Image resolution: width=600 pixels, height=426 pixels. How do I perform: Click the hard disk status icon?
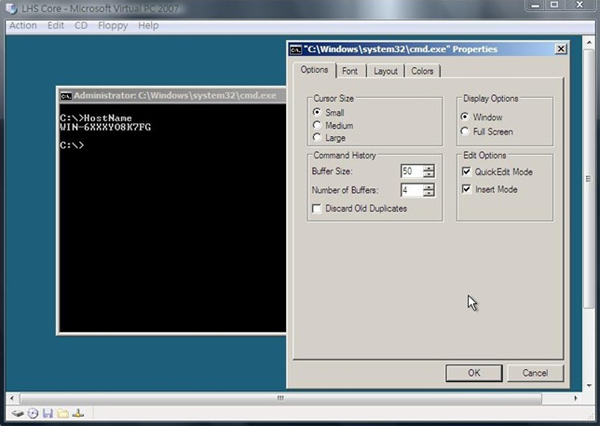click(18, 413)
